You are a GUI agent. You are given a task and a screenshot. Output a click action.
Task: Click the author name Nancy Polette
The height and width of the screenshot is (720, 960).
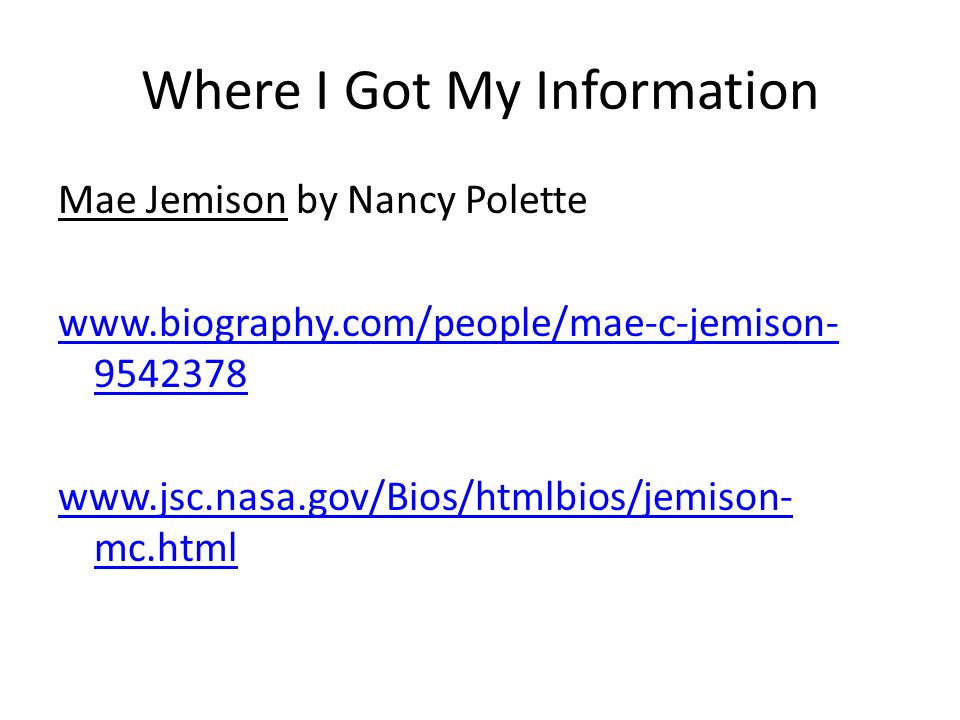467,201
